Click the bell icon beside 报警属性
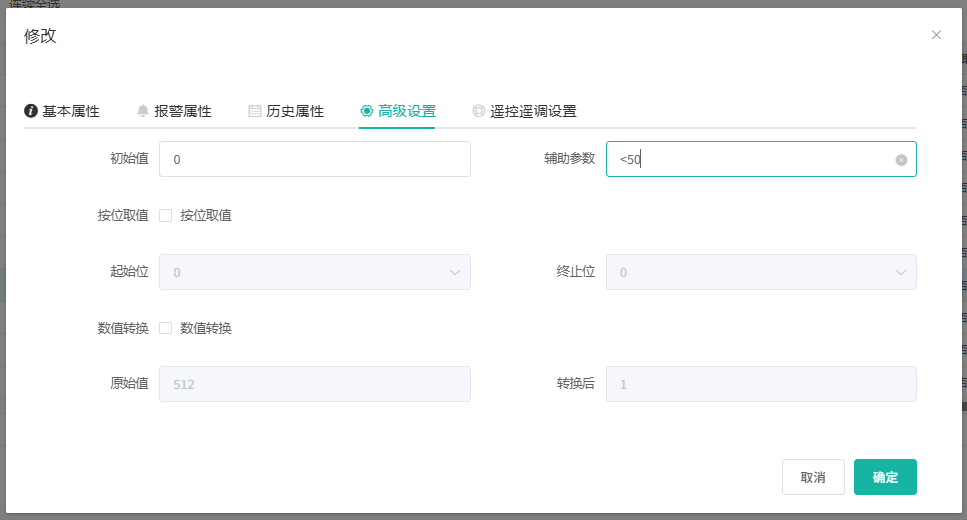 143,111
